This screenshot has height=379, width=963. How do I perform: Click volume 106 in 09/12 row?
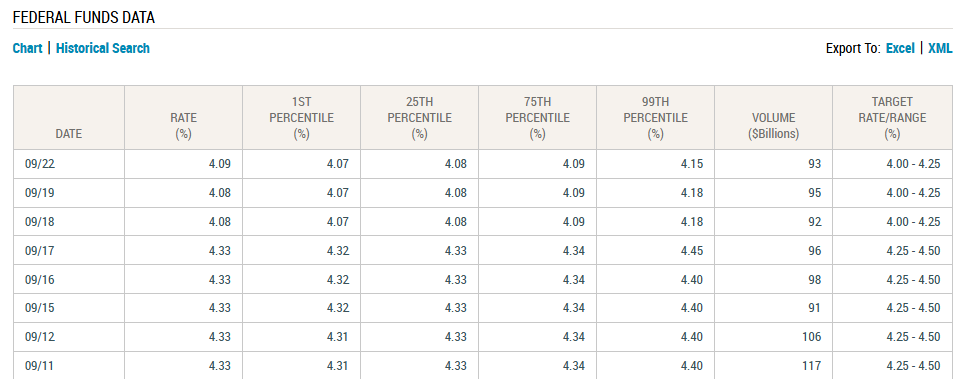810,337
